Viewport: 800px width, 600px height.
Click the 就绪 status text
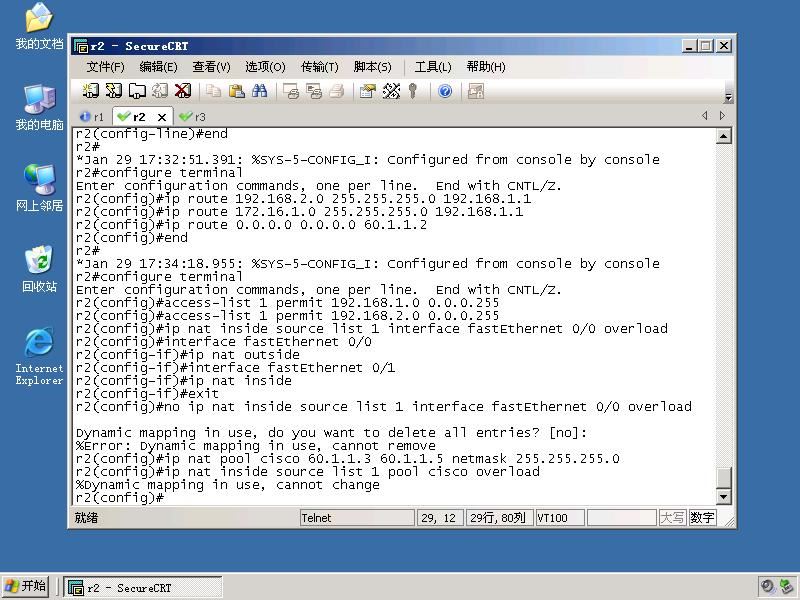86,518
